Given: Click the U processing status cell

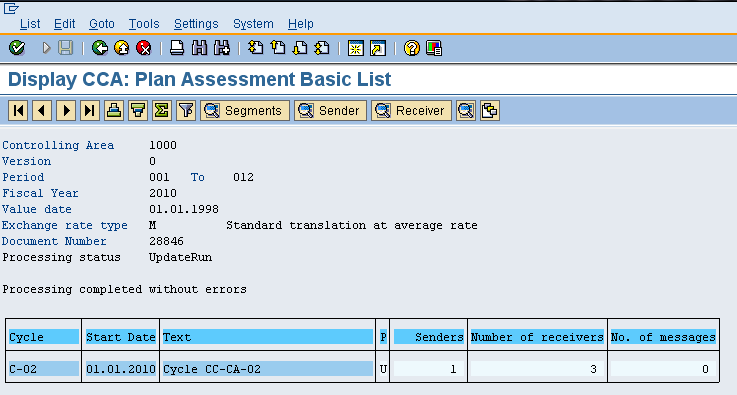Looking at the screenshot, I should pyautogui.click(x=383, y=369).
